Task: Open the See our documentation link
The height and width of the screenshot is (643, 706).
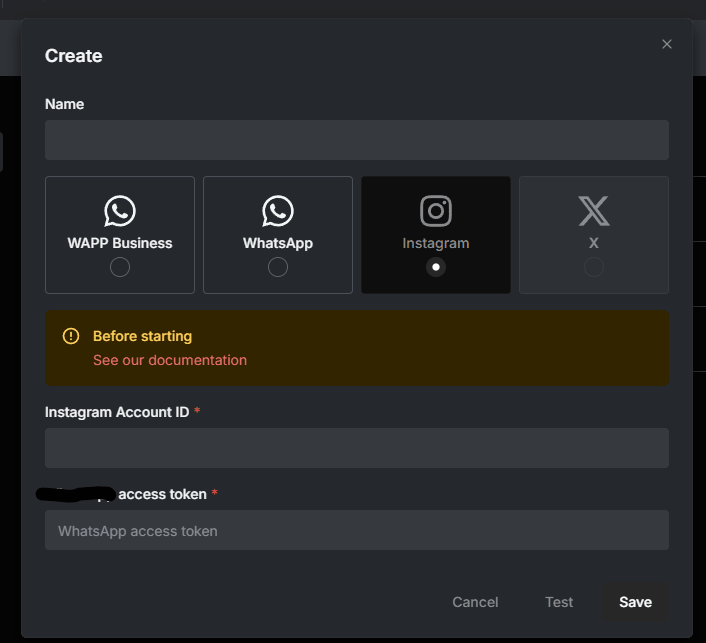Action: click(x=170, y=360)
